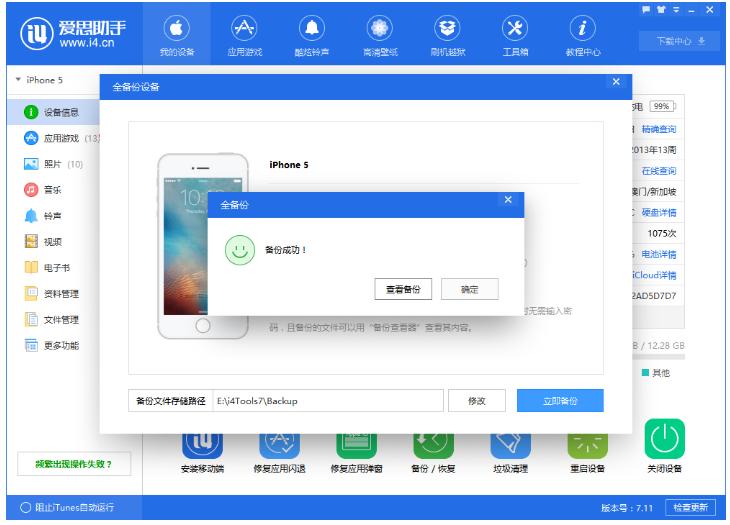The height and width of the screenshot is (525, 730).
Task: Select 照片 in the sidebar
Action: coord(54,164)
